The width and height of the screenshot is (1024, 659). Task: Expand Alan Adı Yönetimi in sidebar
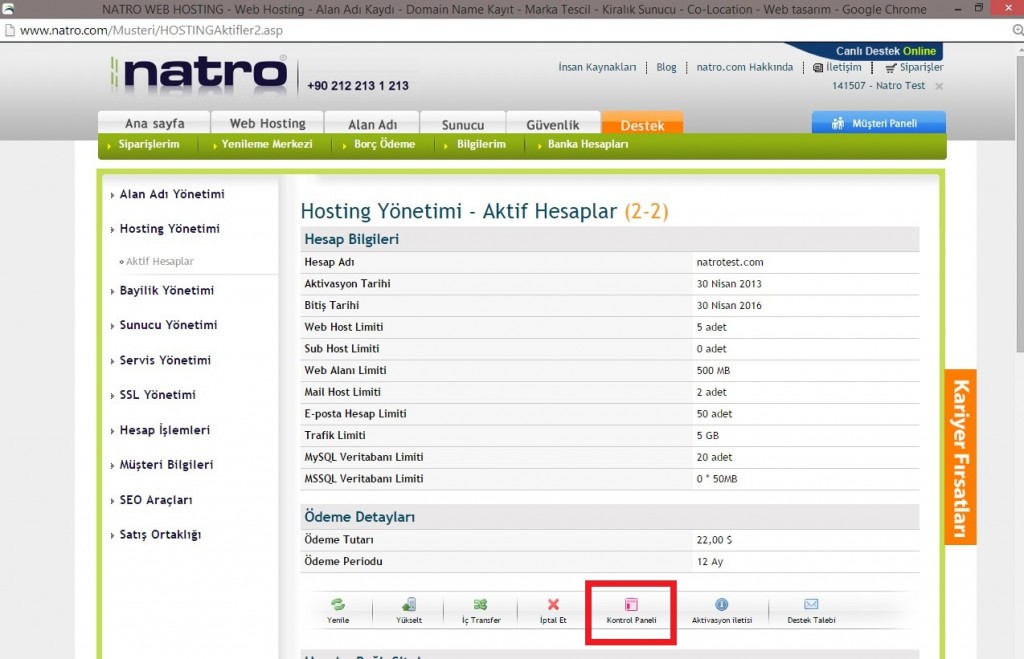[172, 194]
